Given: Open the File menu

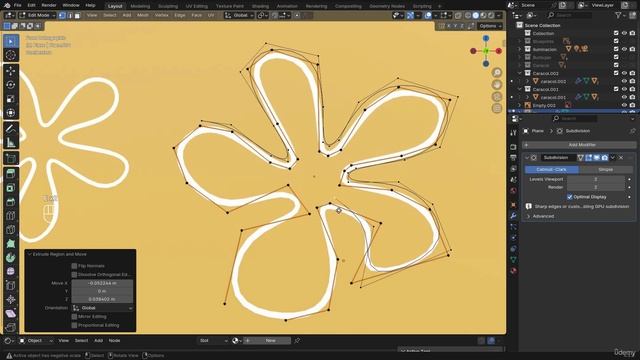Looking at the screenshot, I should point(18,5).
